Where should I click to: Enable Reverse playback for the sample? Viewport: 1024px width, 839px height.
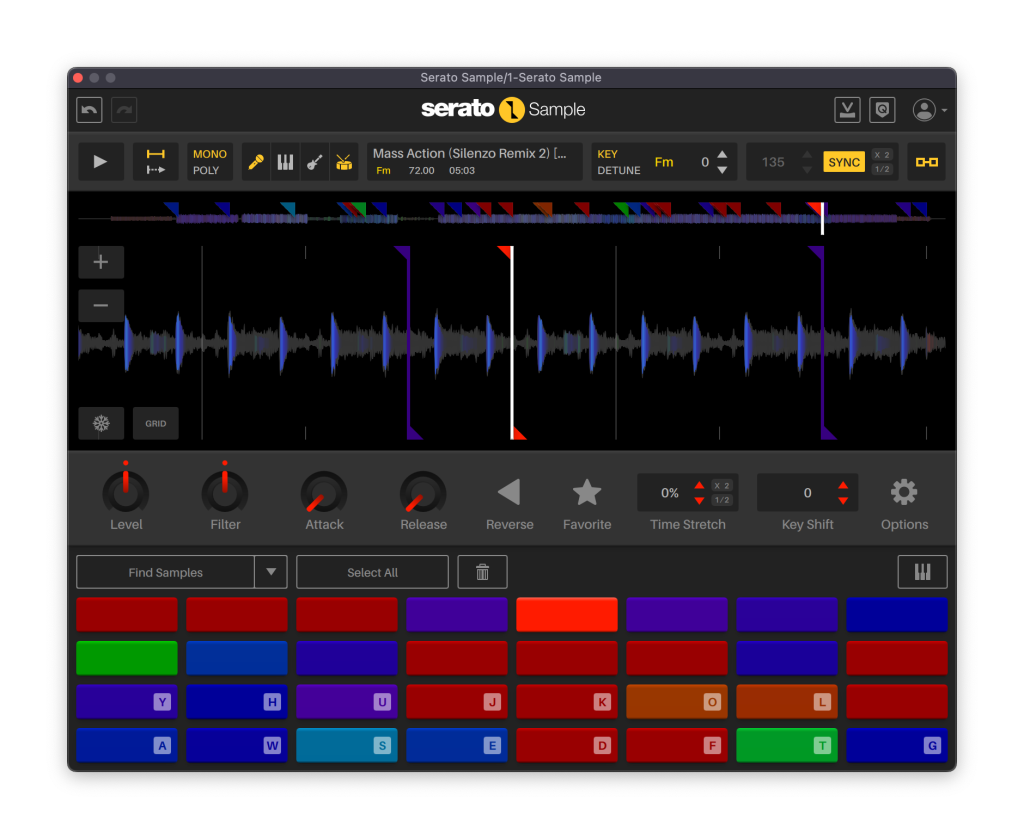click(x=509, y=492)
